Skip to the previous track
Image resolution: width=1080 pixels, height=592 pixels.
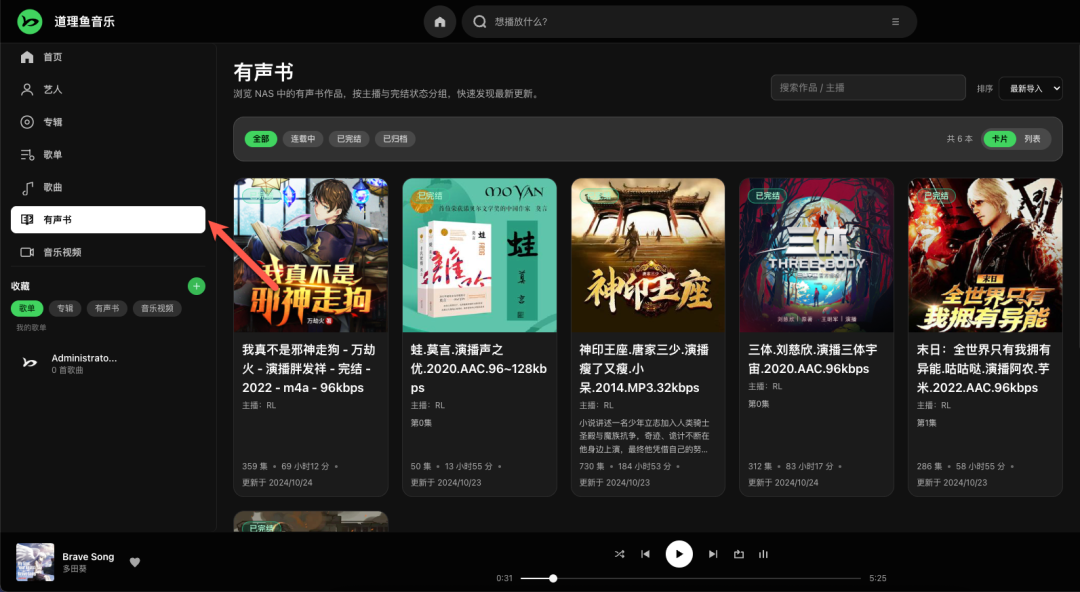pyautogui.click(x=646, y=554)
